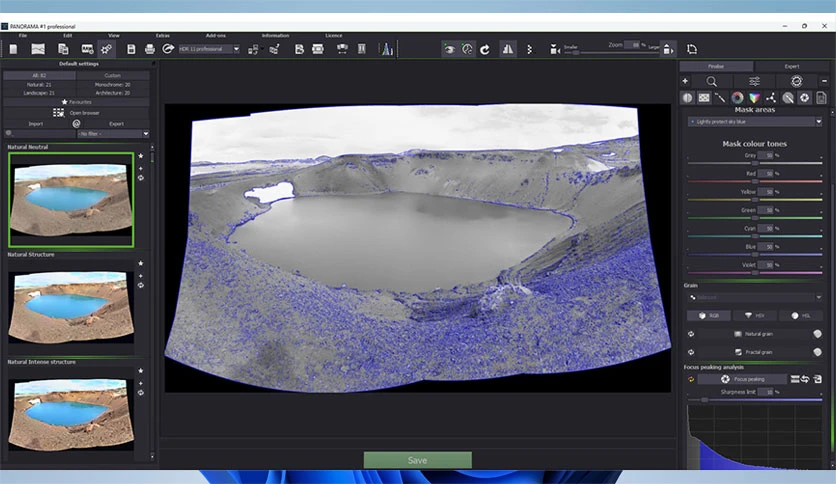This screenshot has height=484, width=836.
Task: Click the printer icon in toolbar
Action: click(x=150, y=49)
